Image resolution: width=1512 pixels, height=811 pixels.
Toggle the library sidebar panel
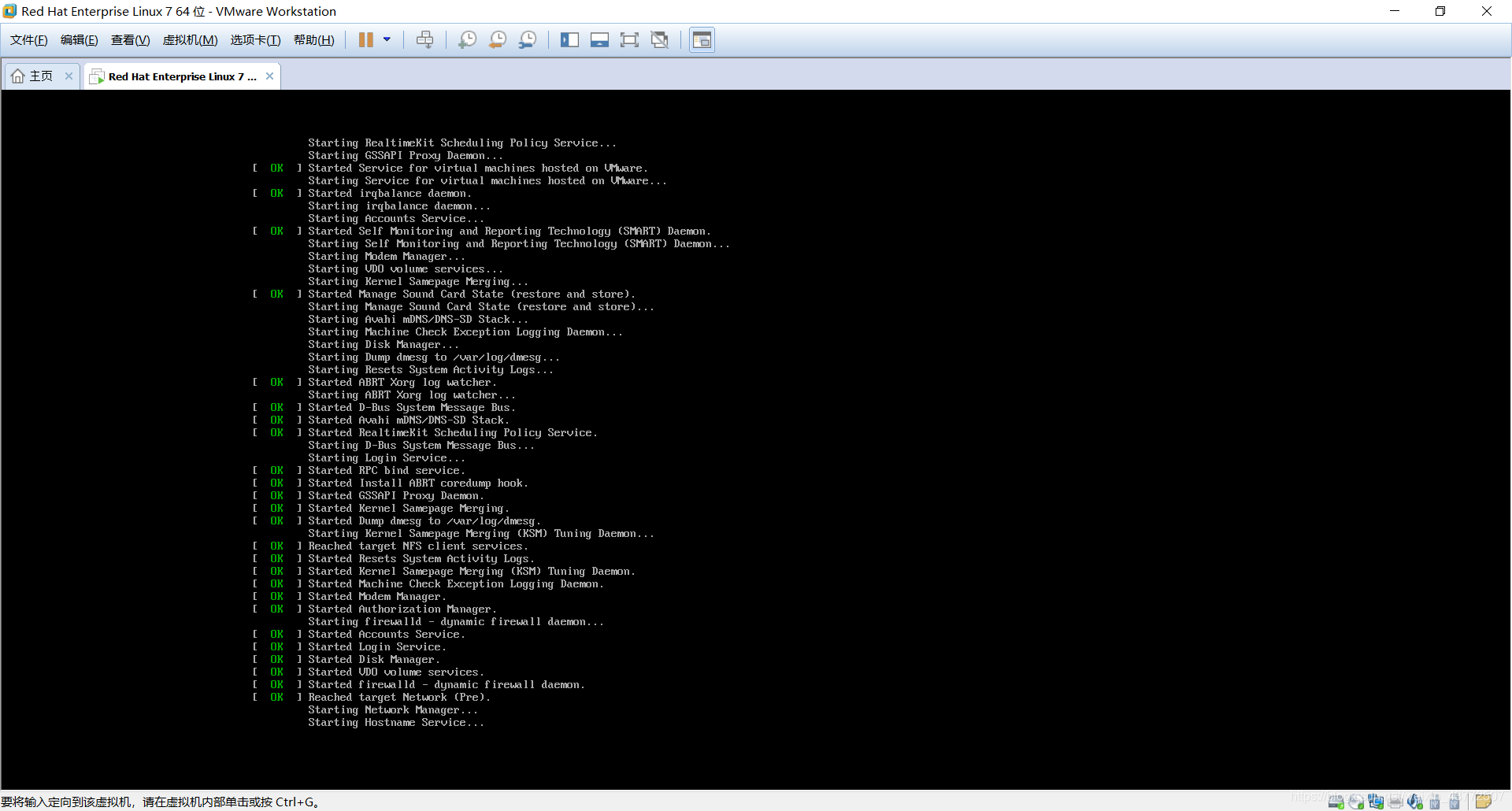(x=569, y=40)
